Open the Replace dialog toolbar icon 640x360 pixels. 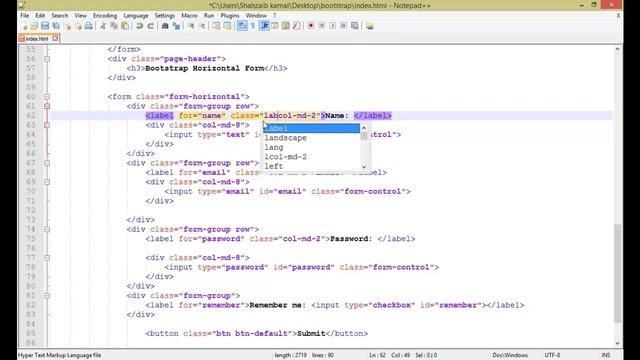click(176, 26)
